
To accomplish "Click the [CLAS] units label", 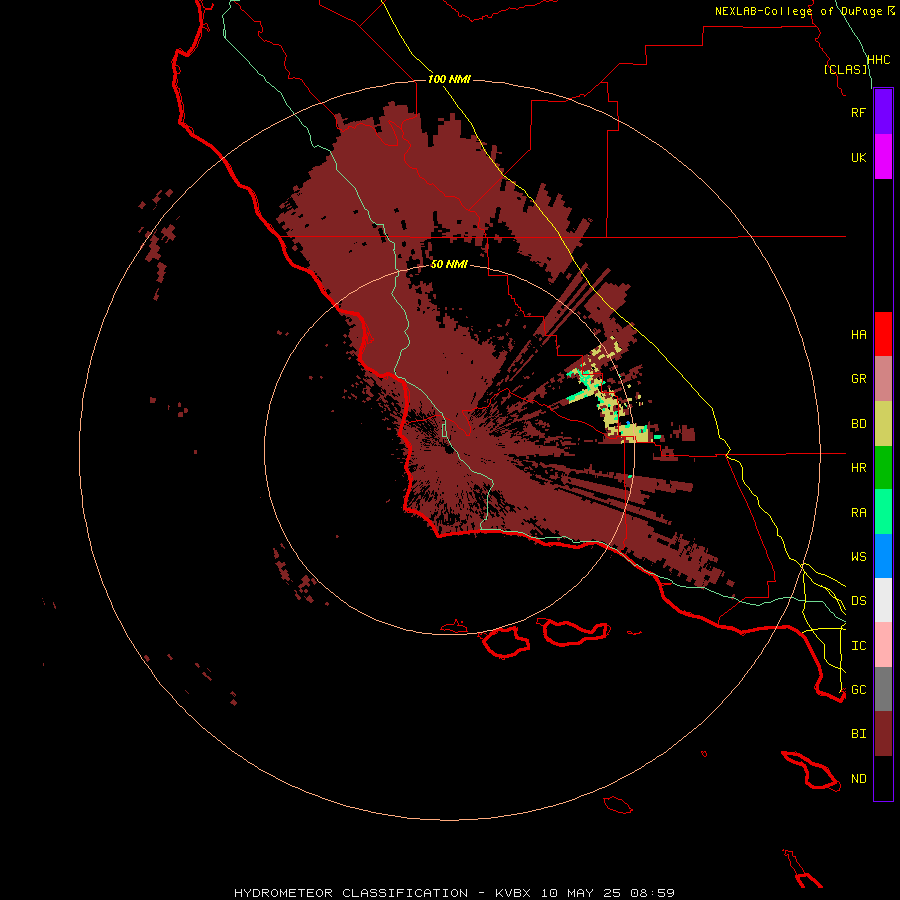I will click(845, 69).
